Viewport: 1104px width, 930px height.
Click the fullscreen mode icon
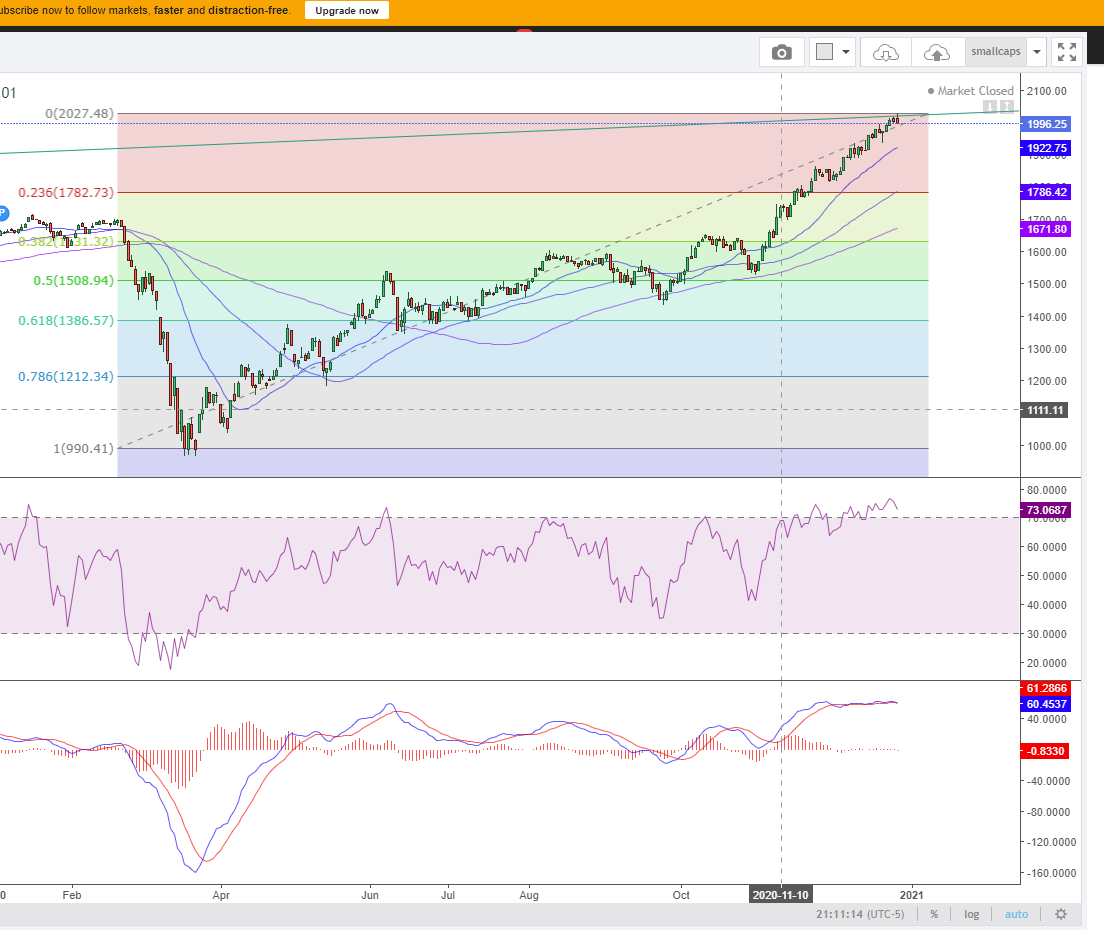(x=1067, y=52)
